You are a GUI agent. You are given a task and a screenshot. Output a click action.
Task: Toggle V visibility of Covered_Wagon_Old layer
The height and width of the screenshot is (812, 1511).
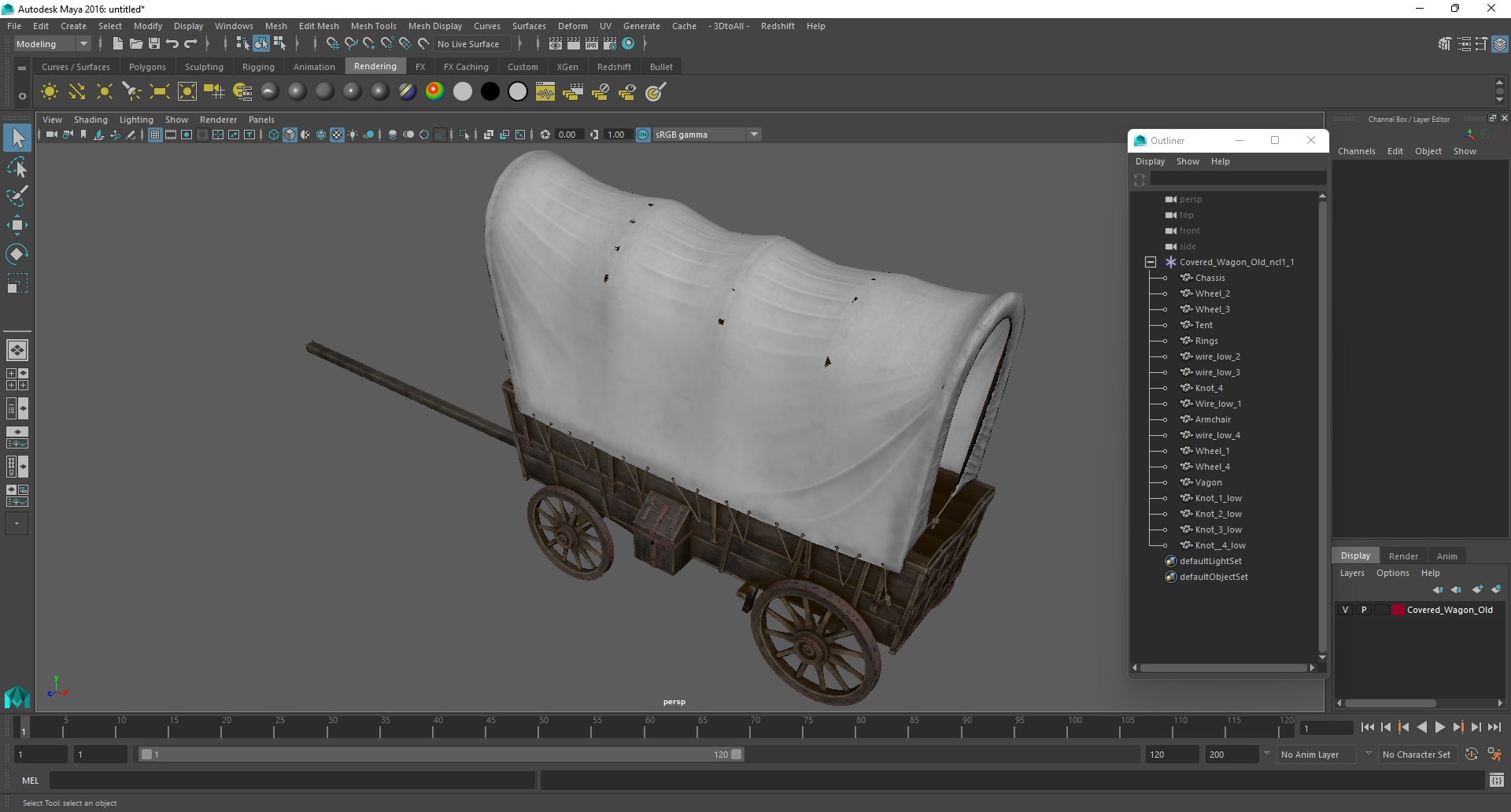point(1345,610)
